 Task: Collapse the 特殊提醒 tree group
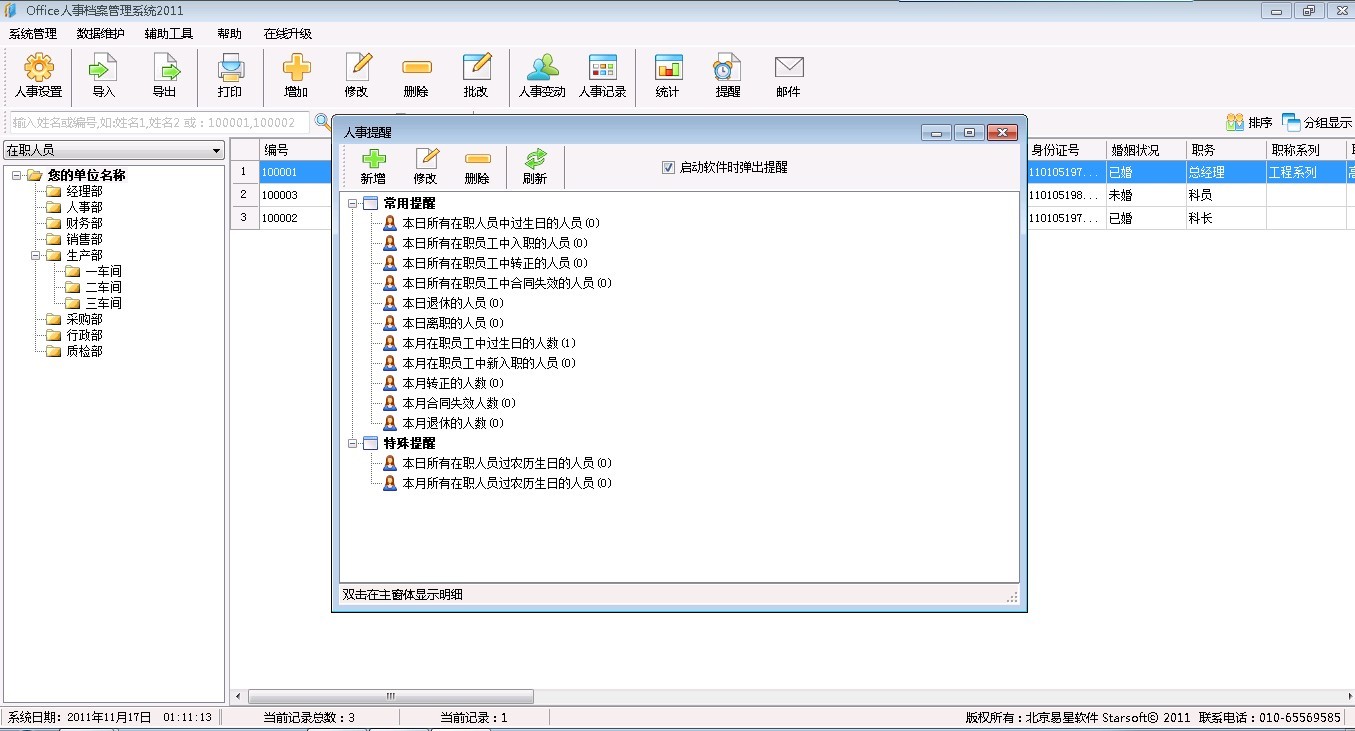coord(352,444)
